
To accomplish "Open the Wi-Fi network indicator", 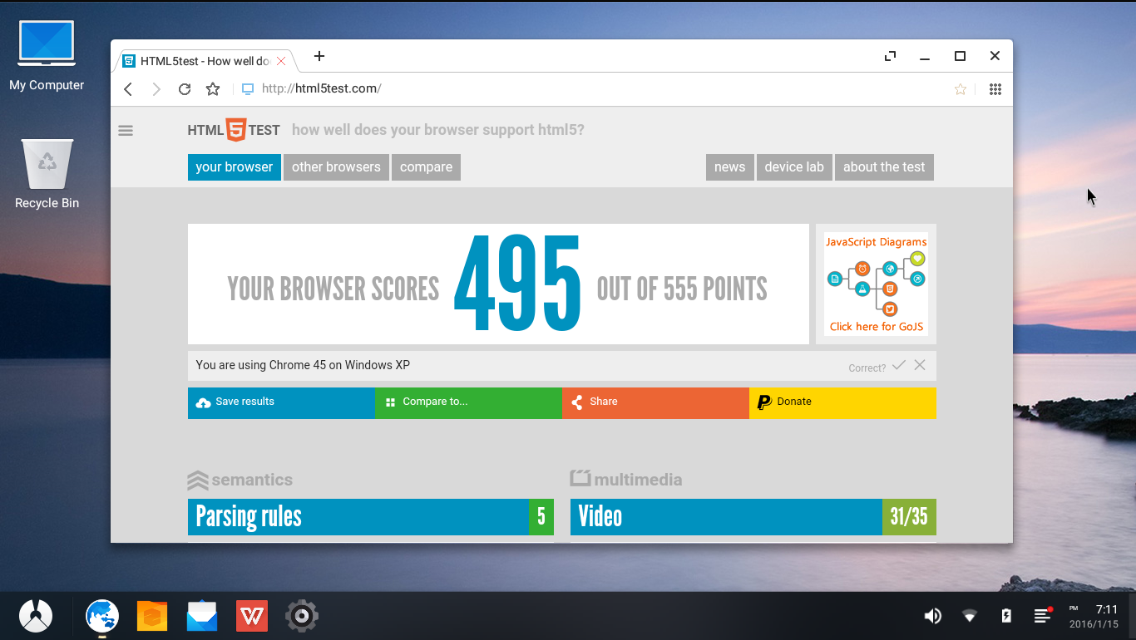I will point(969,616).
